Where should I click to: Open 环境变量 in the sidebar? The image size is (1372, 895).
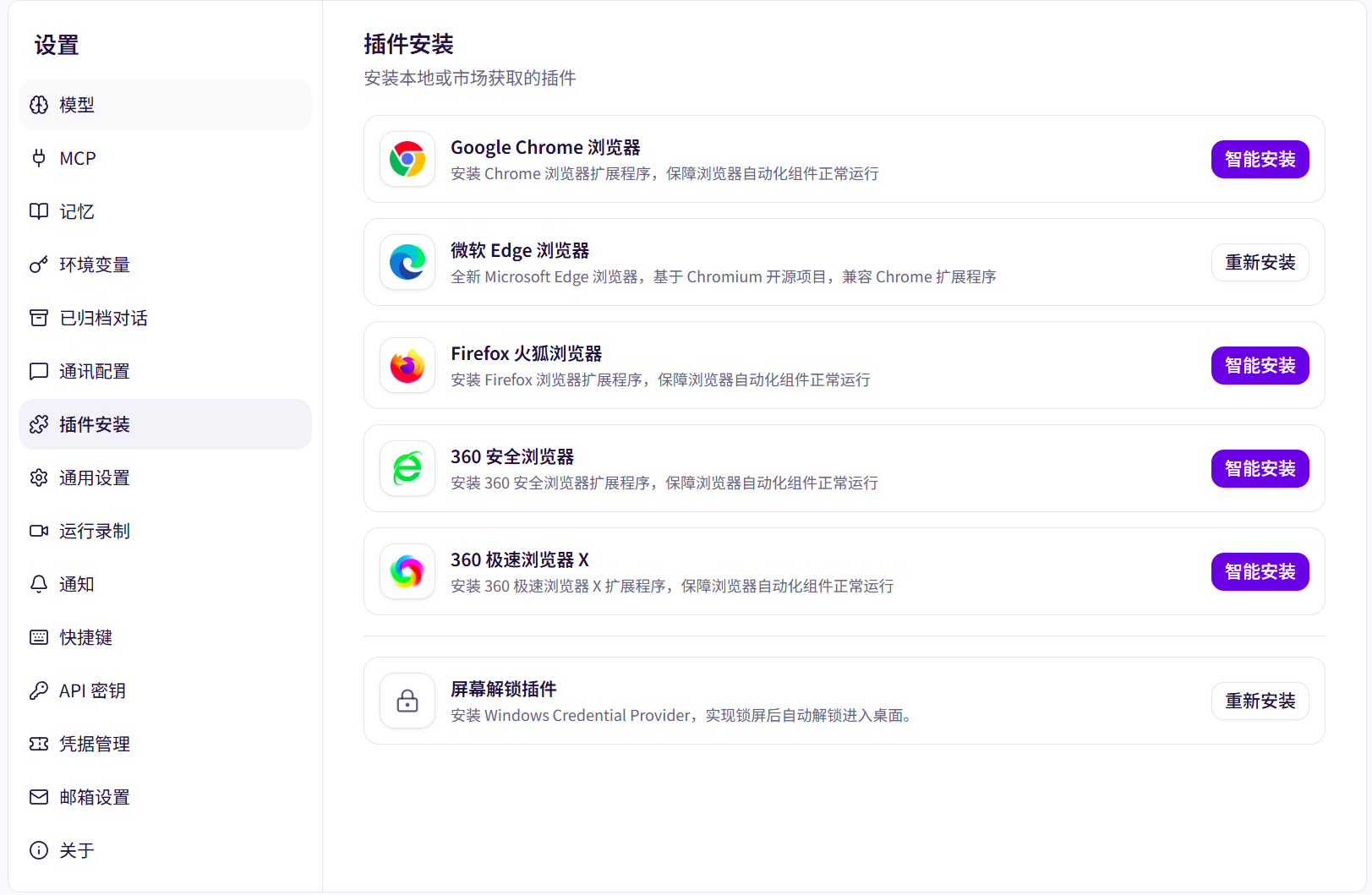[166, 265]
